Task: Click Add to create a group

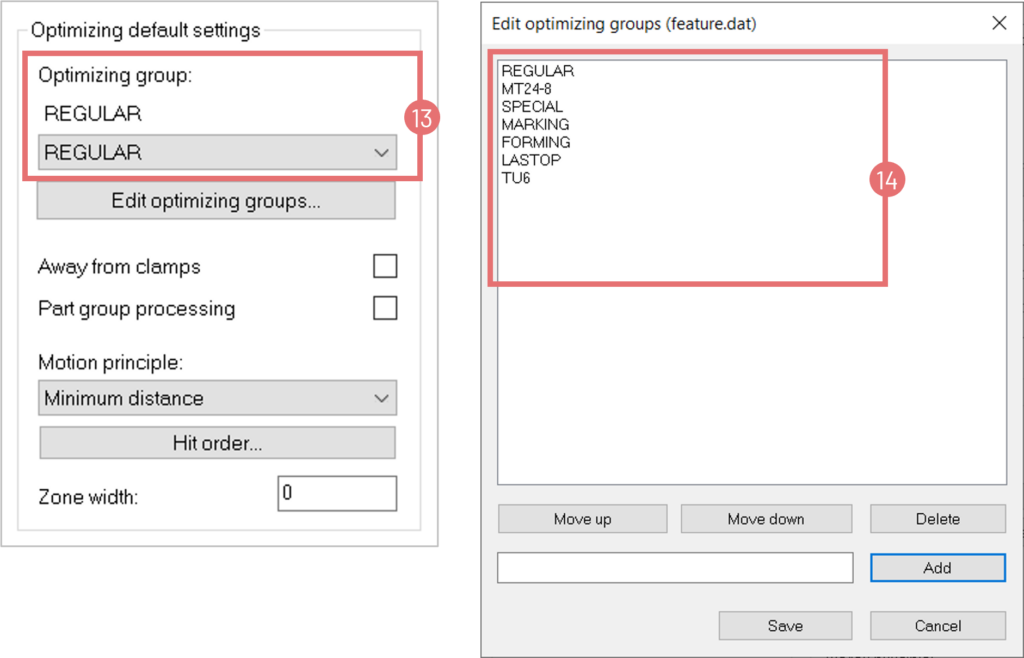Action: [x=937, y=568]
